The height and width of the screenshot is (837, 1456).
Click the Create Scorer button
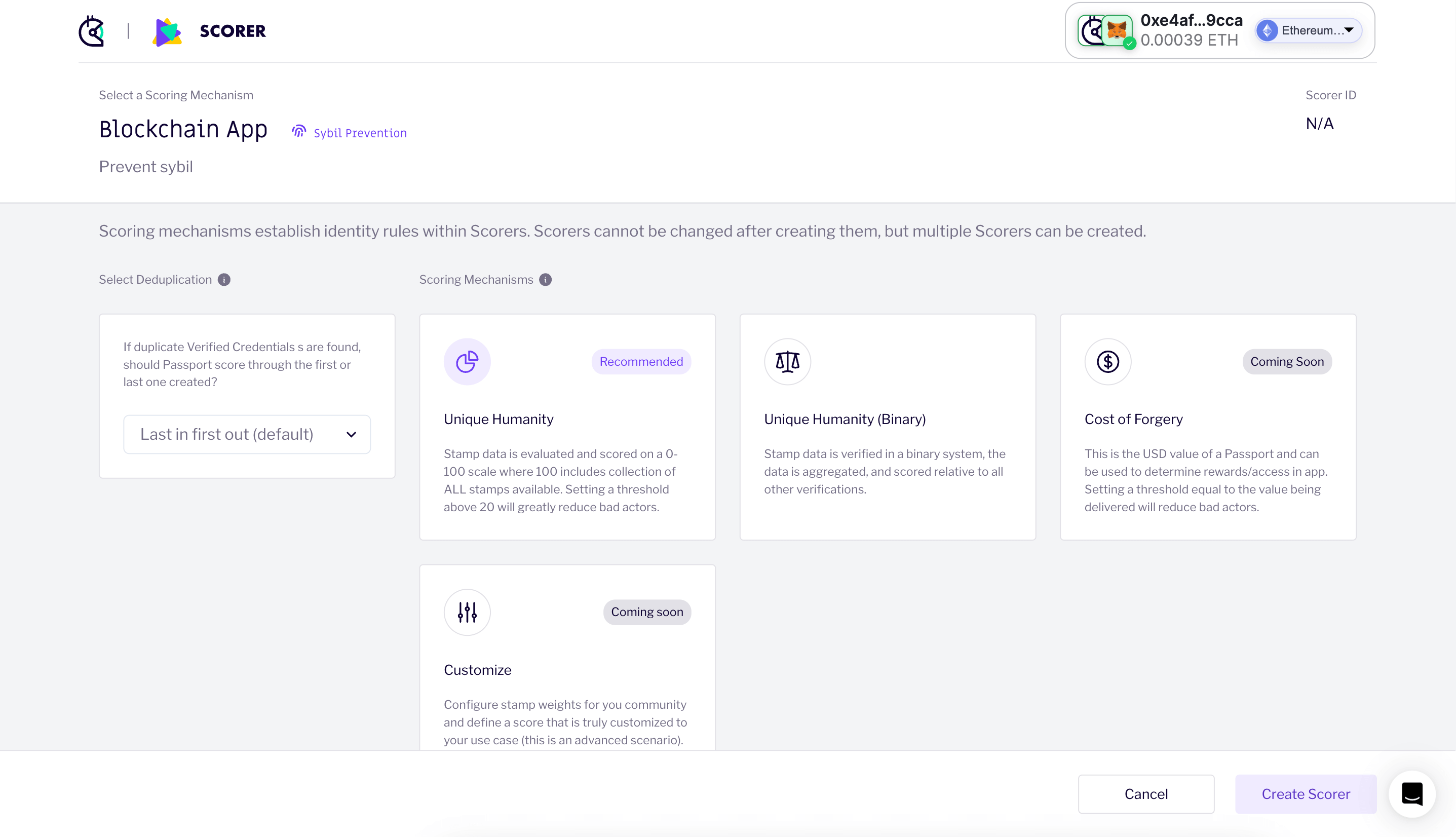click(1306, 794)
